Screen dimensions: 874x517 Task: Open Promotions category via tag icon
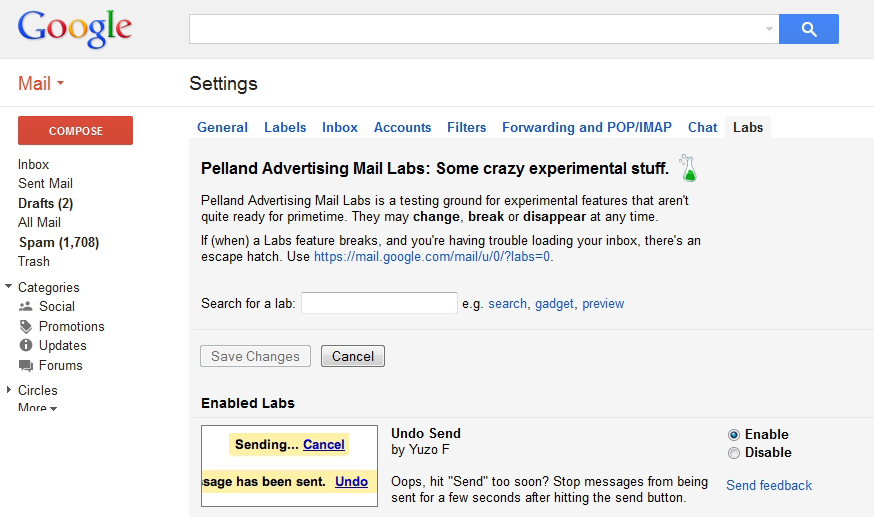(x=26, y=327)
